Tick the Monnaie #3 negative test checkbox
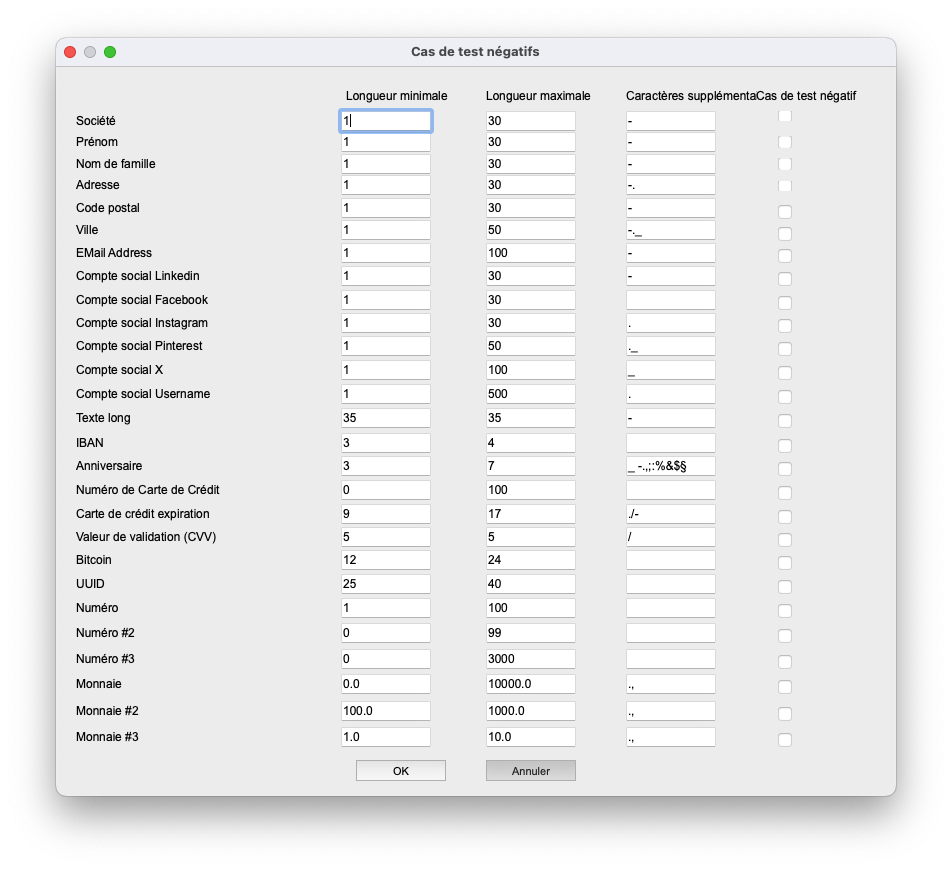 point(785,739)
